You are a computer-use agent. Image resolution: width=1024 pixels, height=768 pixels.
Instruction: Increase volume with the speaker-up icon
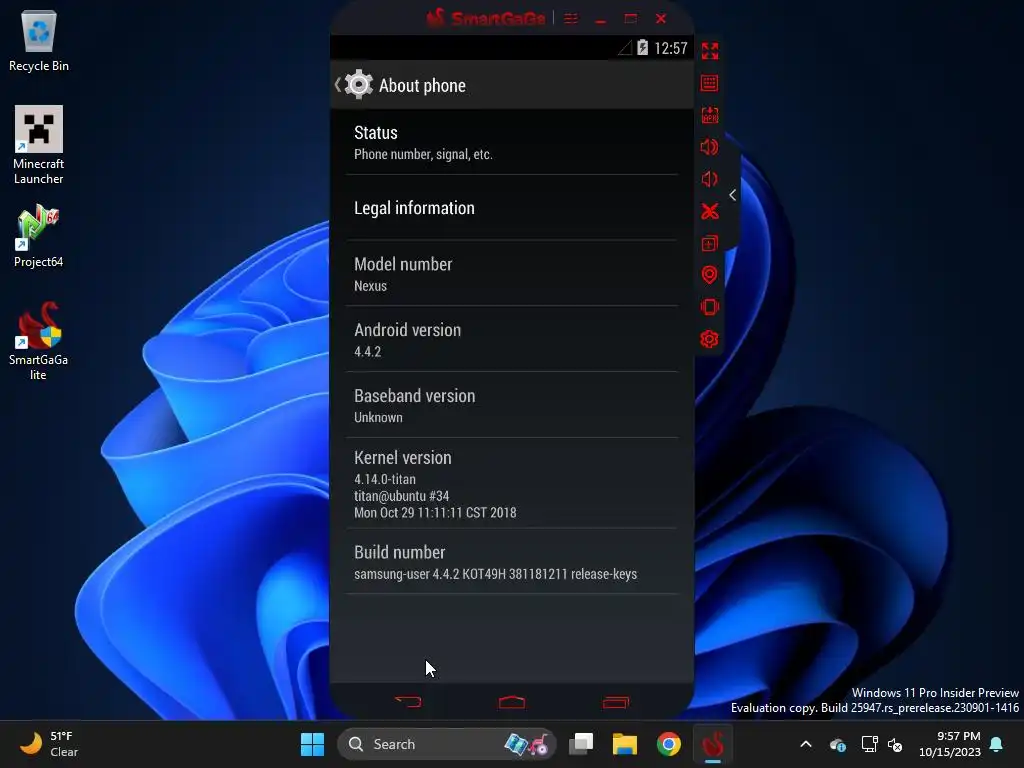coord(709,147)
